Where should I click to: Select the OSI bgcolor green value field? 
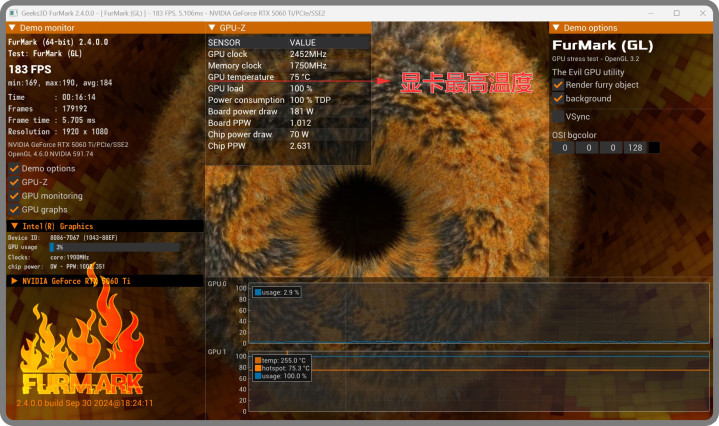(x=588, y=148)
